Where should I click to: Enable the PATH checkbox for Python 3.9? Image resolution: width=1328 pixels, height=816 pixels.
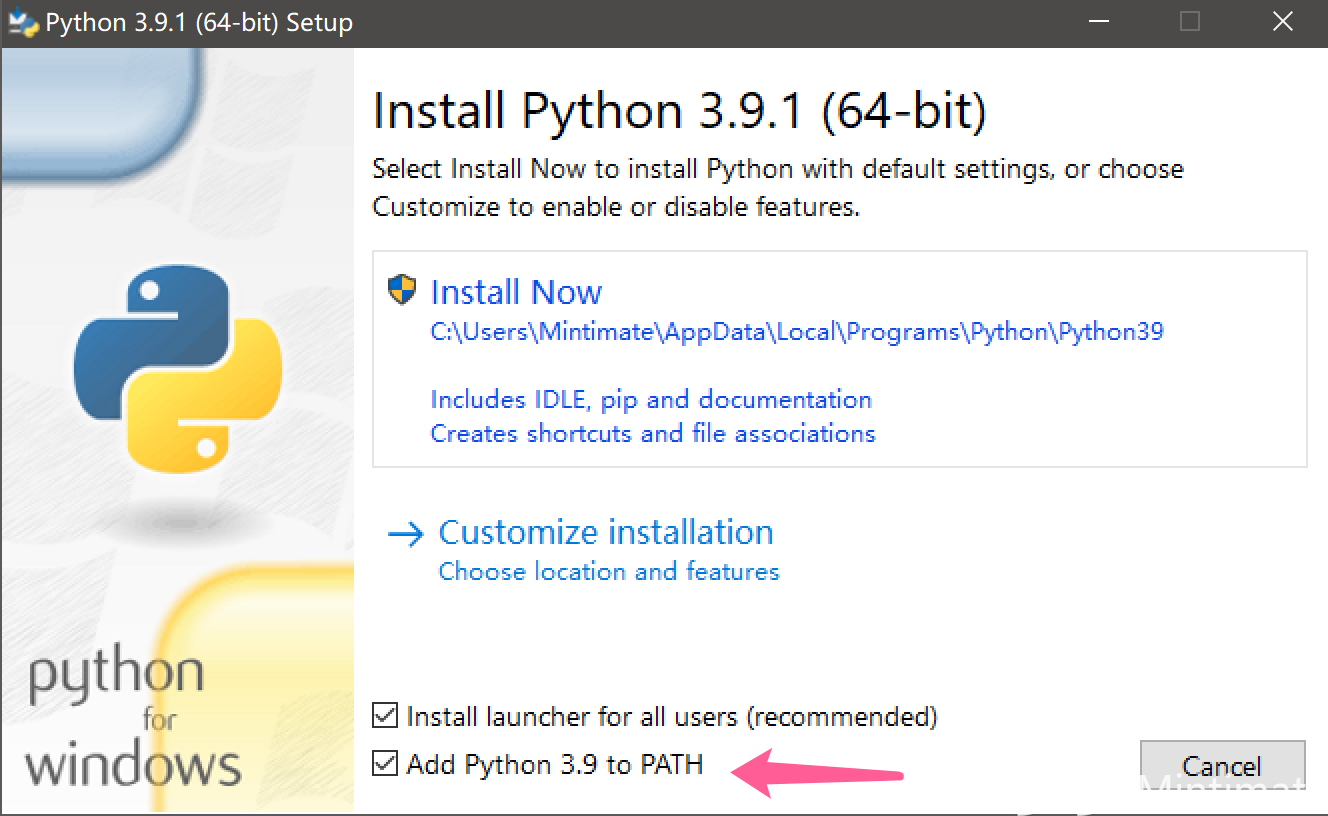pos(384,764)
